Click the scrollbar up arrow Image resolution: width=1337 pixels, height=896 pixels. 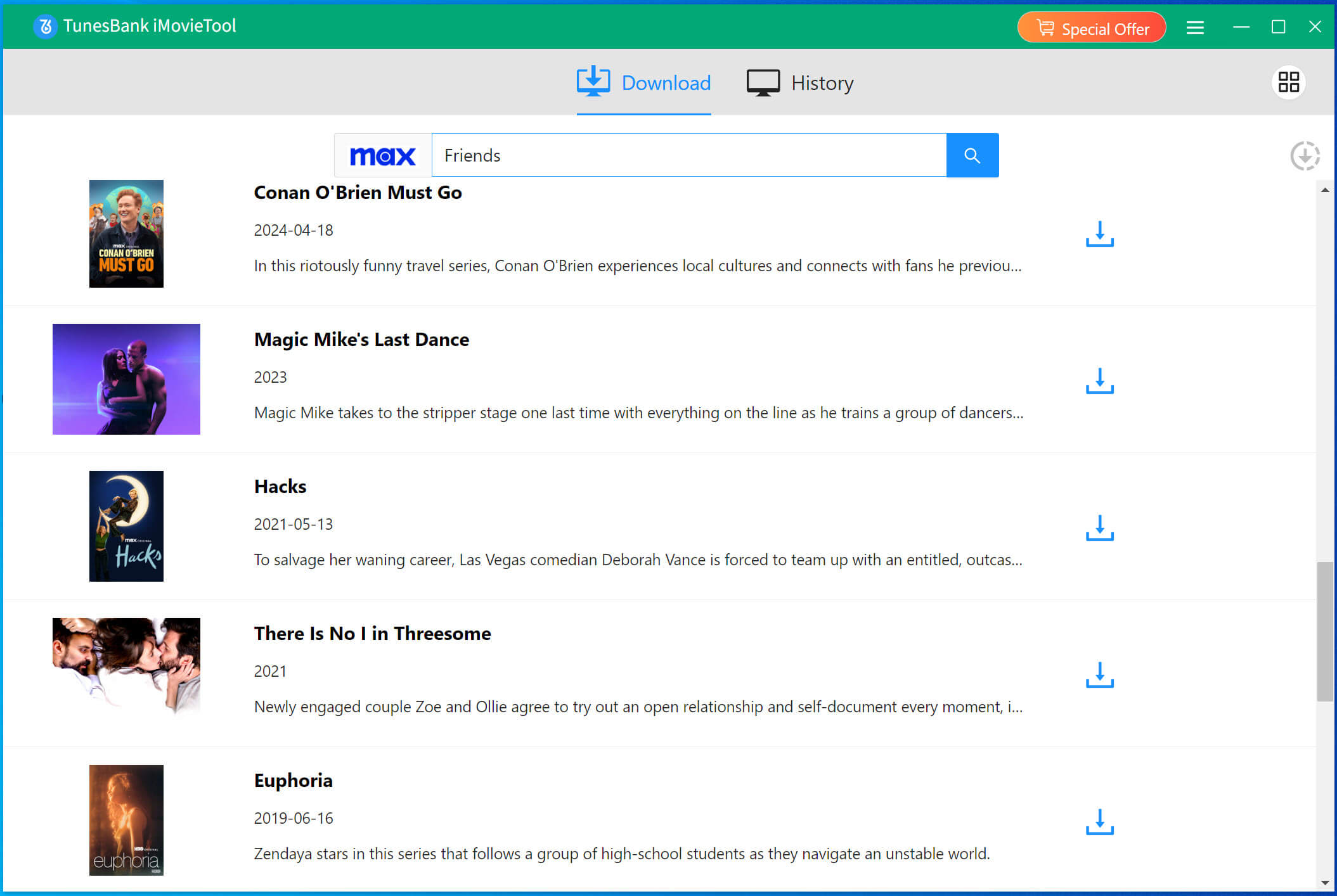[x=1325, y=190]
